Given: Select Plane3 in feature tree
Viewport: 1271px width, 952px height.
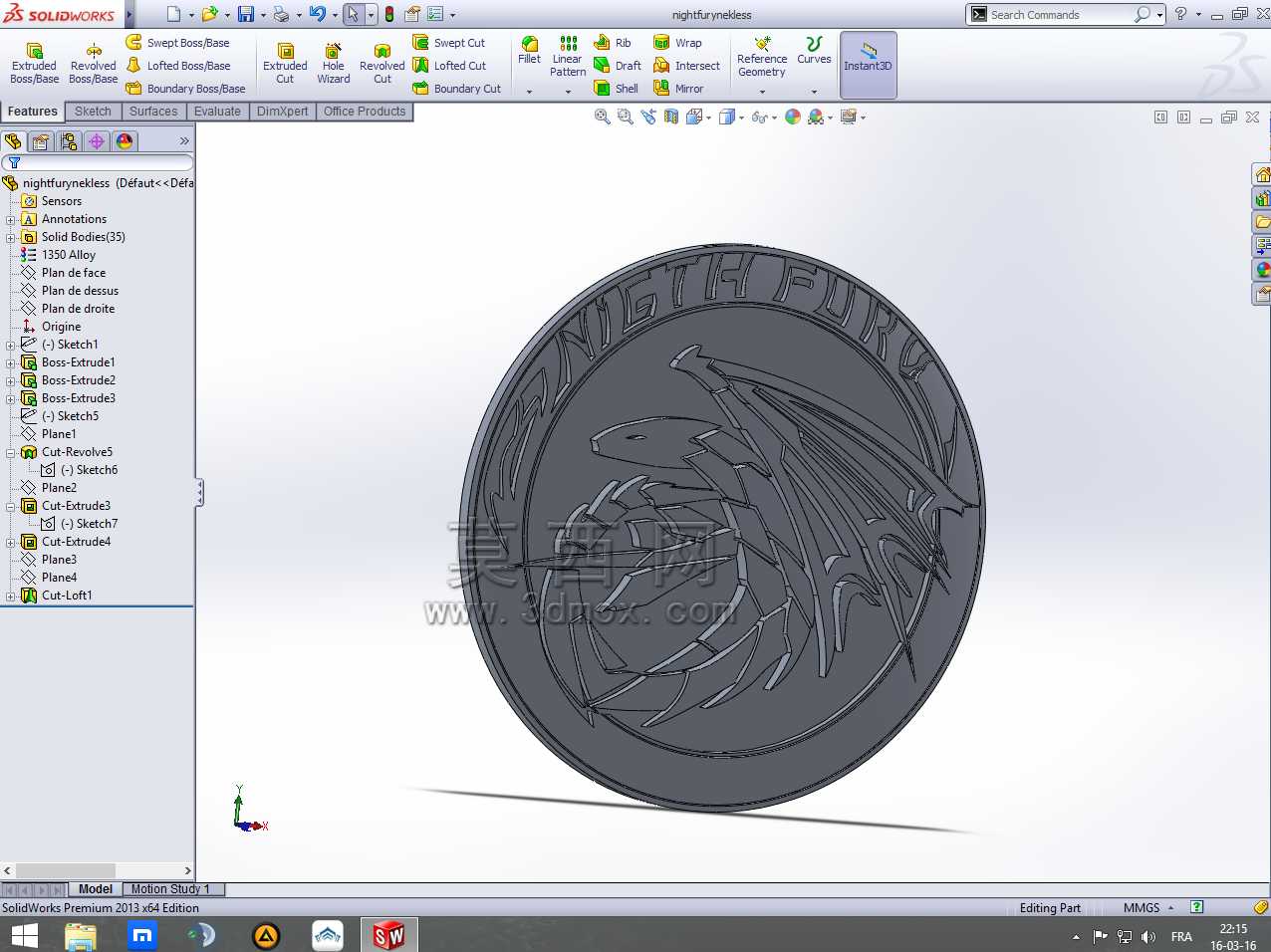Looking at the screenshot, I should pyautogui.click(x=59, y=560).
